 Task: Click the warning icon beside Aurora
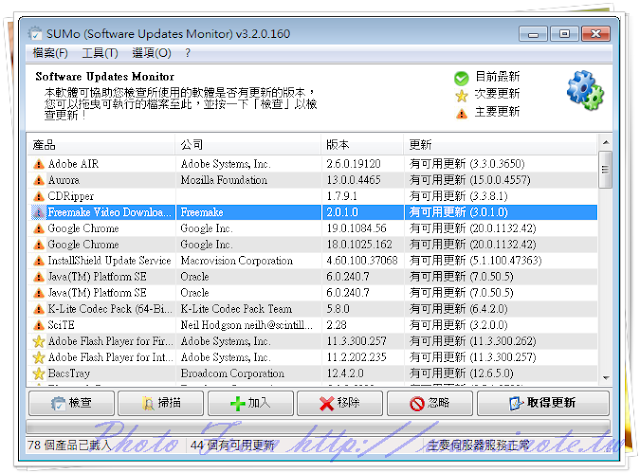point(39,180)
